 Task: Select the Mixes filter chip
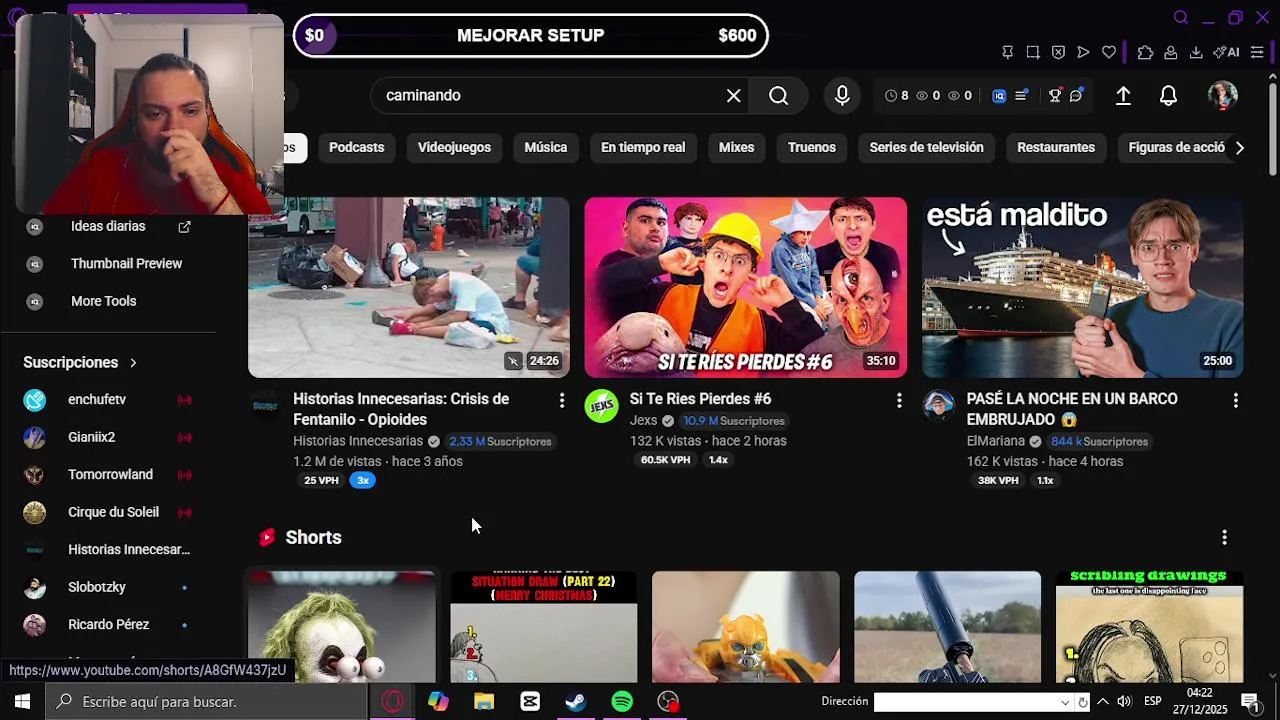pyautogui.click(x=736, y=148)
